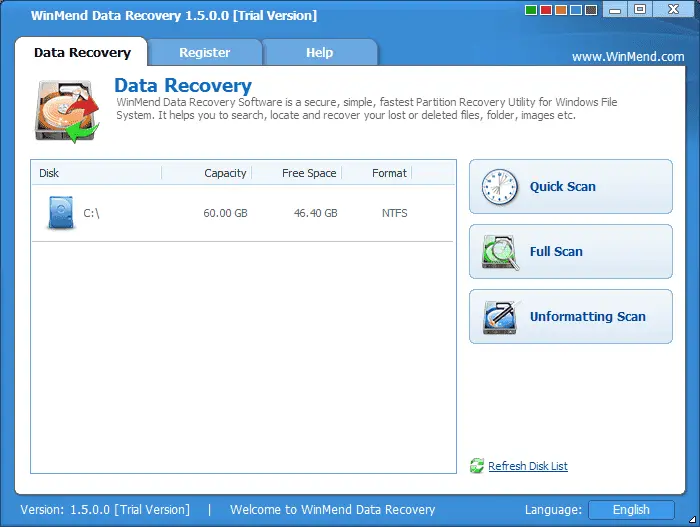Grab the window resize grip corner
The height and width of the screenshot is (527, 700).
[x=692, y=519]
